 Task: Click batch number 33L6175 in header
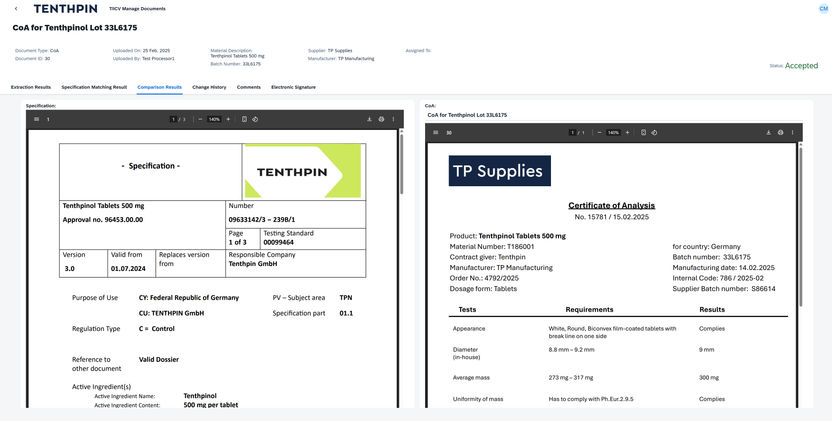252,64
